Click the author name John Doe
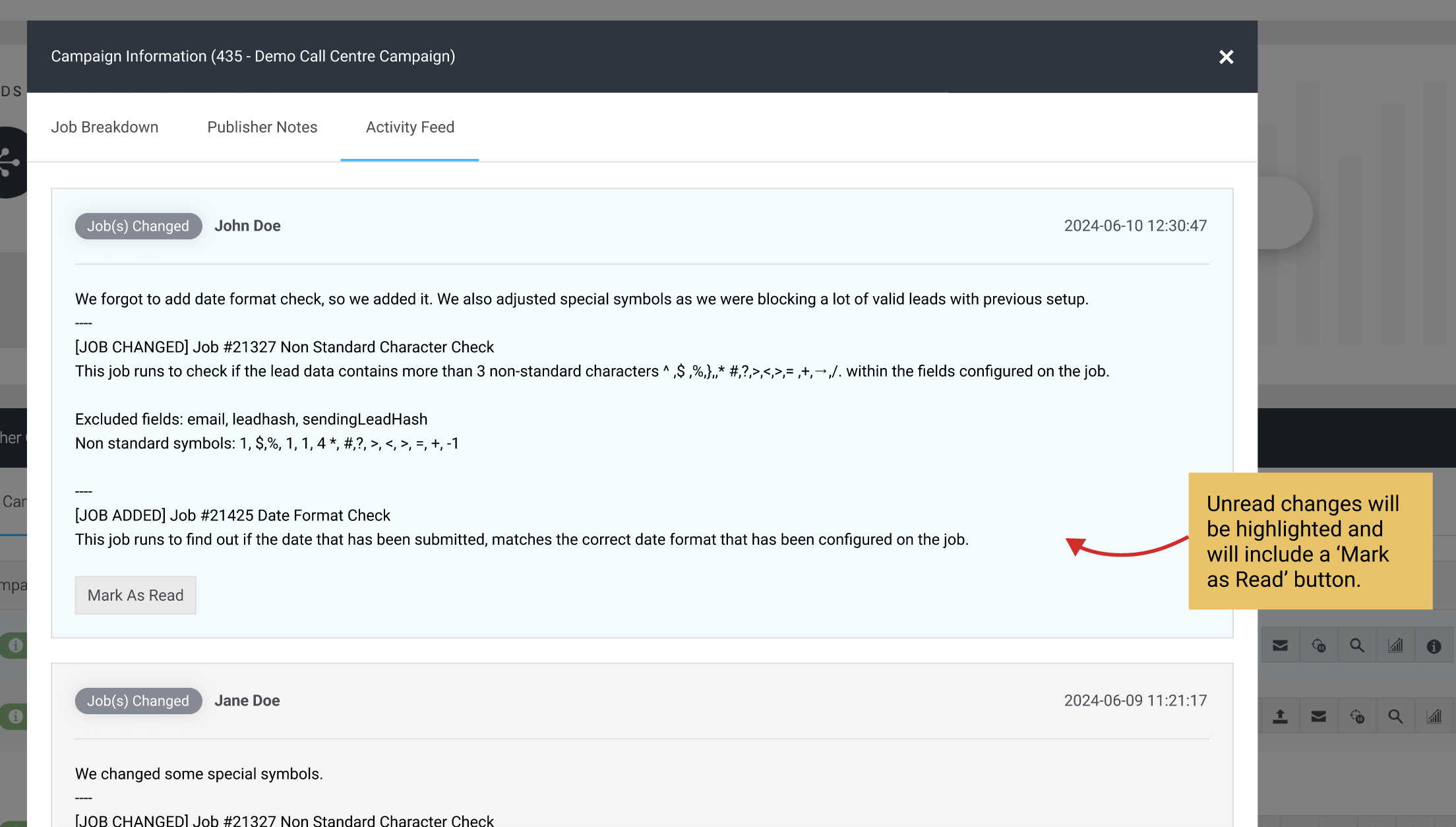 247,226
